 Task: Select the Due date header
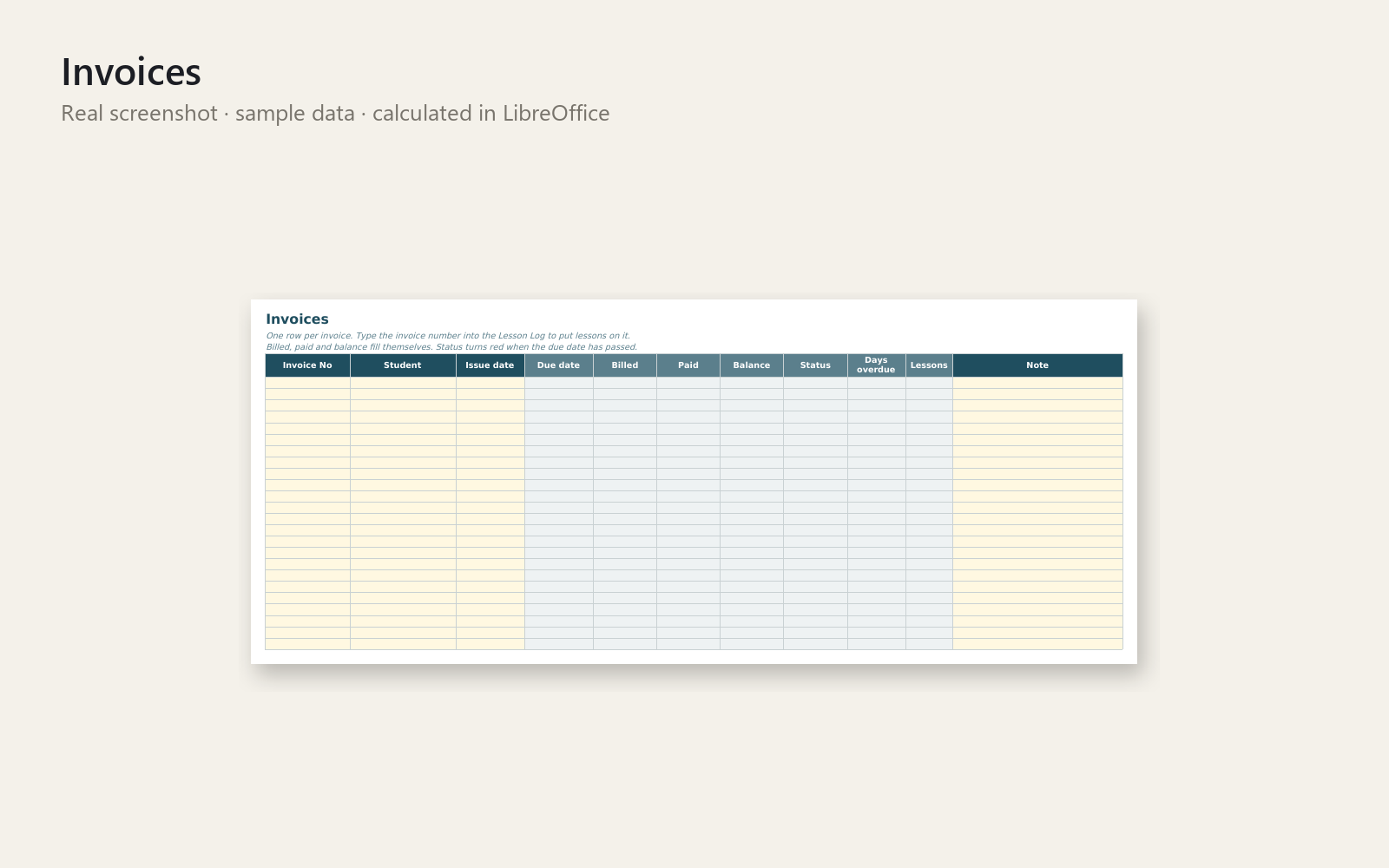point(558,365)
